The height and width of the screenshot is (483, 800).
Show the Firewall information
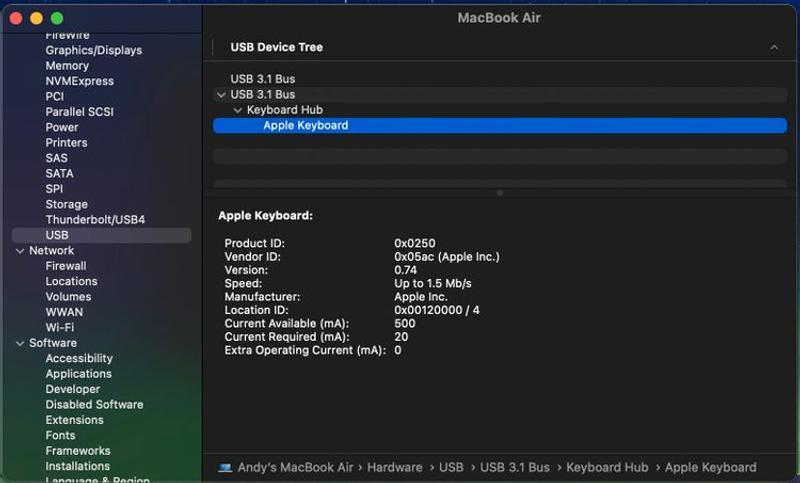click(x=66, y=266)
